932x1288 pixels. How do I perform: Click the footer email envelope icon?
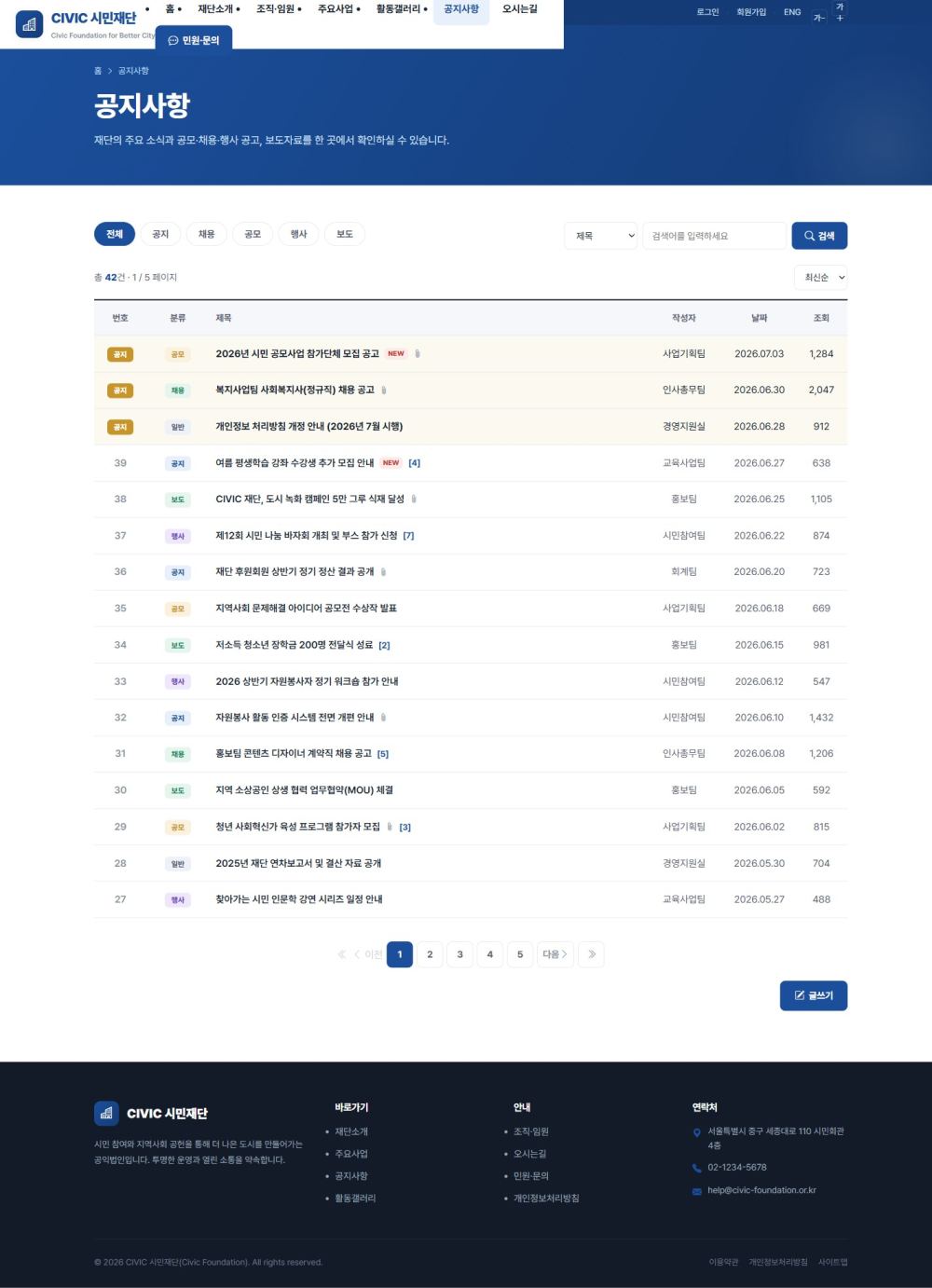[x=697, y=1191]
